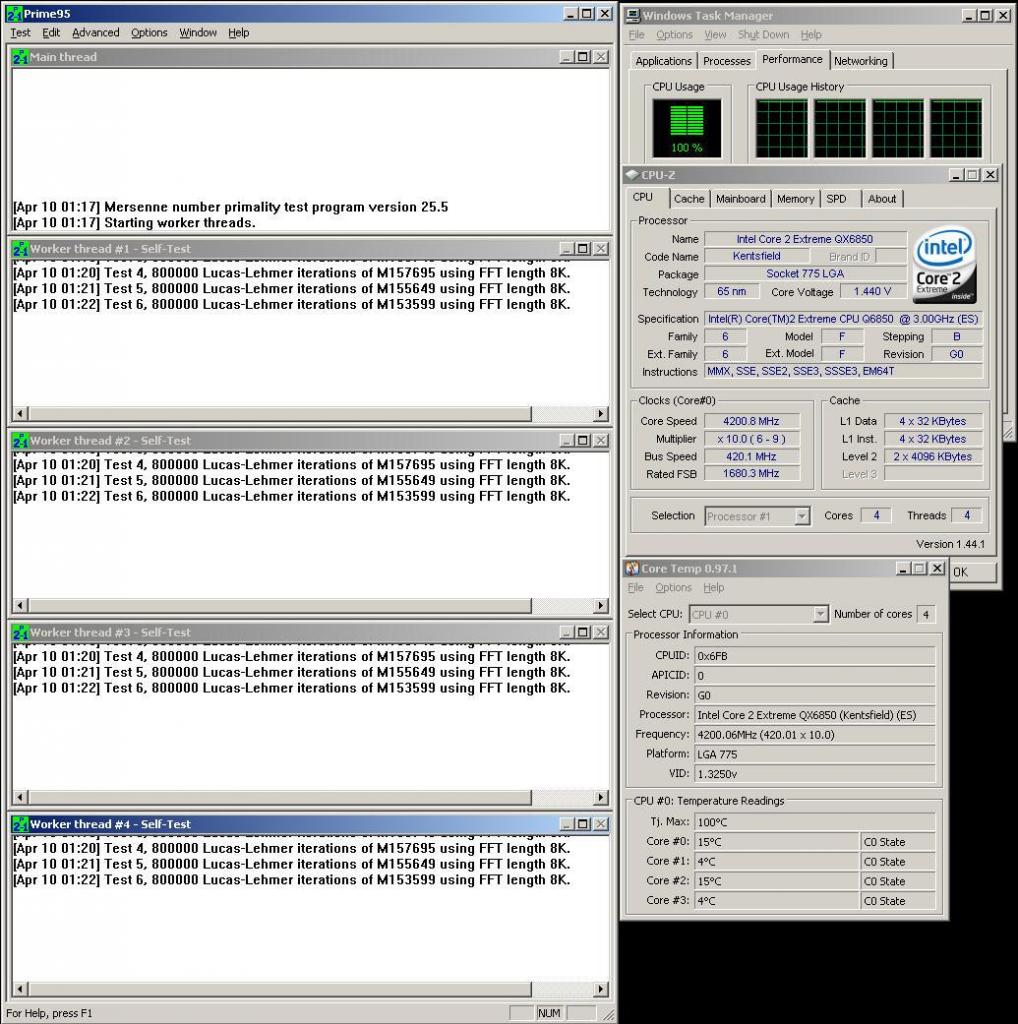Click Worker thread #1 right scroll arrow

pyautogui.click(x=600, y=413)
